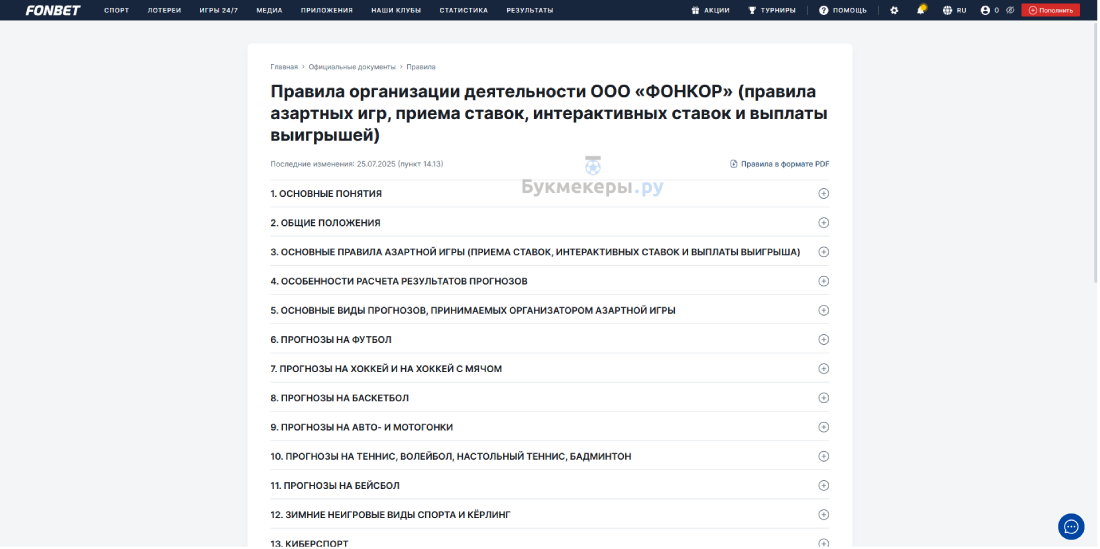
Task: Open notifications bell icon
Action: tap(921, 10)
